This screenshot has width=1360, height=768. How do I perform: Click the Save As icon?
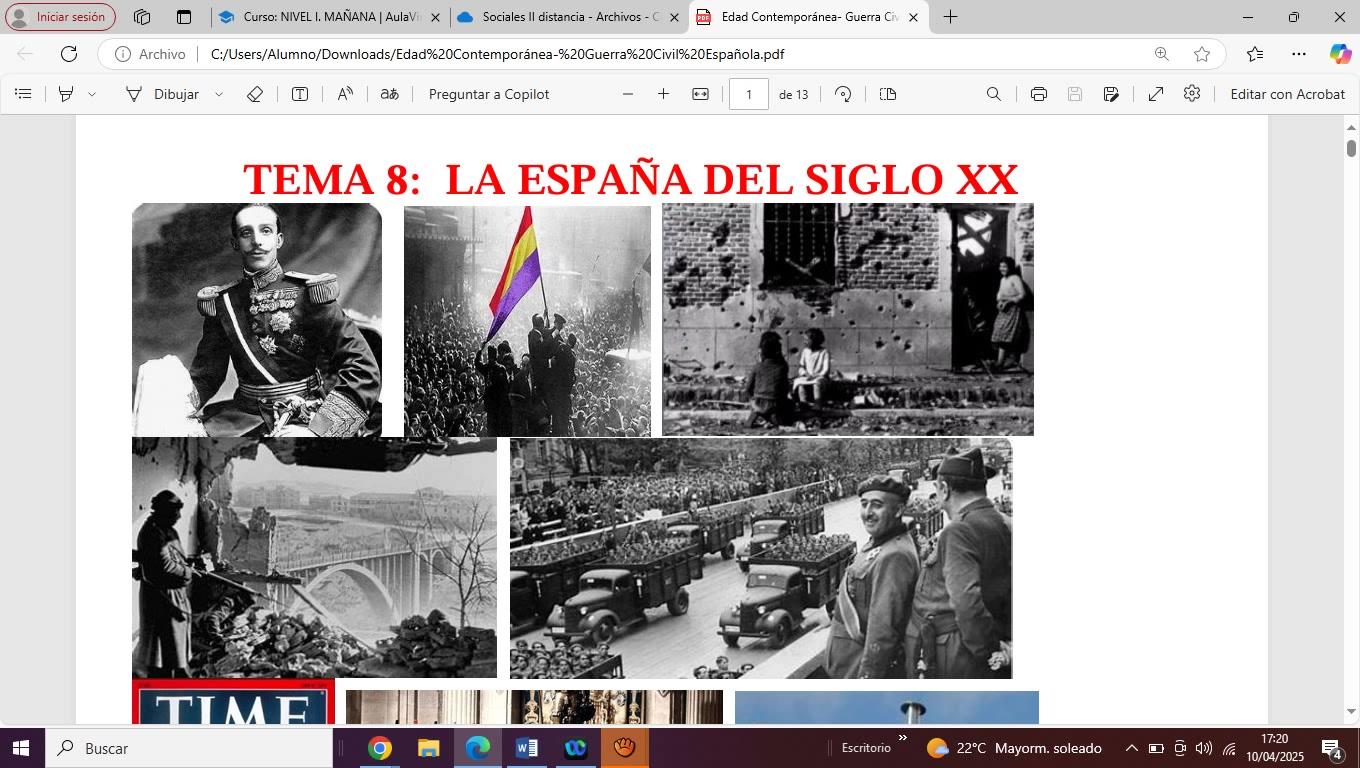pyautogui.click(x=1111, y=94)
